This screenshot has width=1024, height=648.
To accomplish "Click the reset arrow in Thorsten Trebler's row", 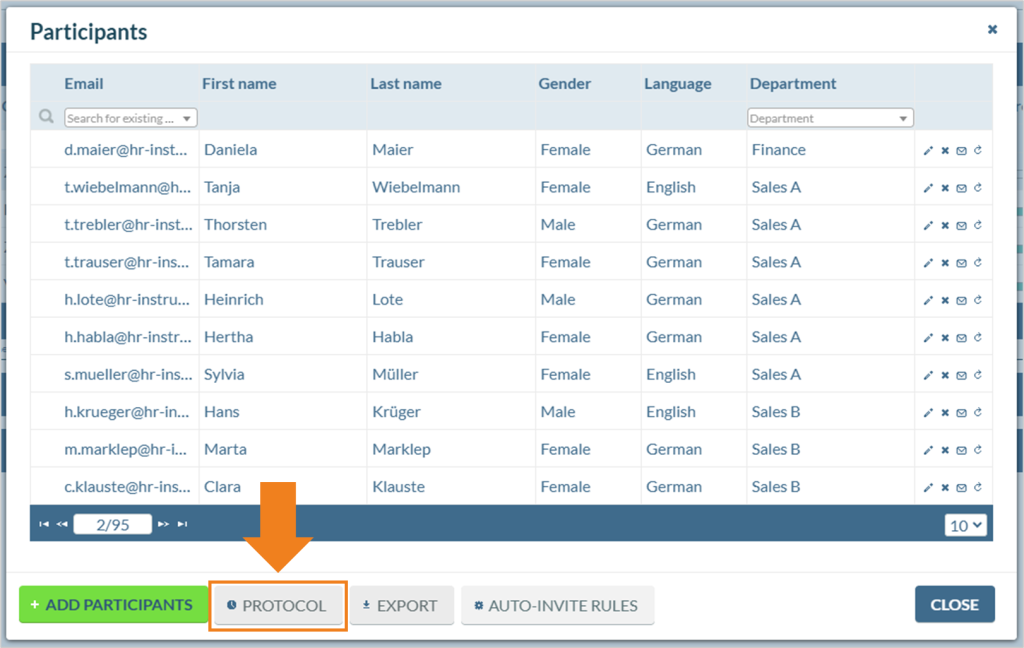I will point(978,225).
